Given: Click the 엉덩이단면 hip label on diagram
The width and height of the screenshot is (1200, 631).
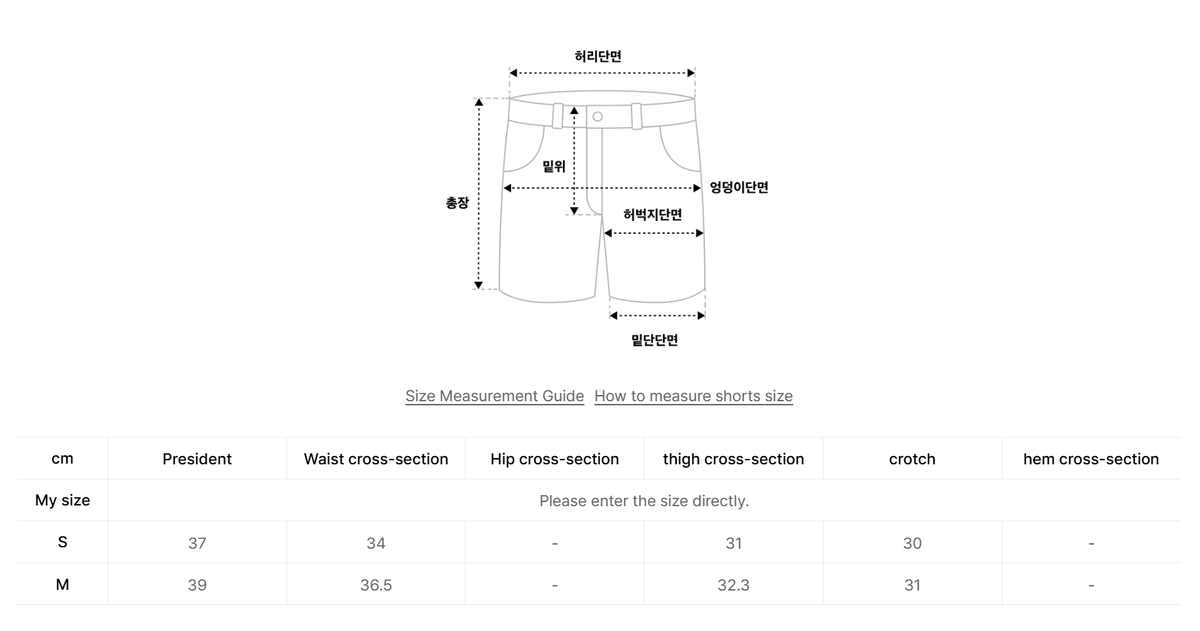Looking at the screenshot, I should point(739,187).
